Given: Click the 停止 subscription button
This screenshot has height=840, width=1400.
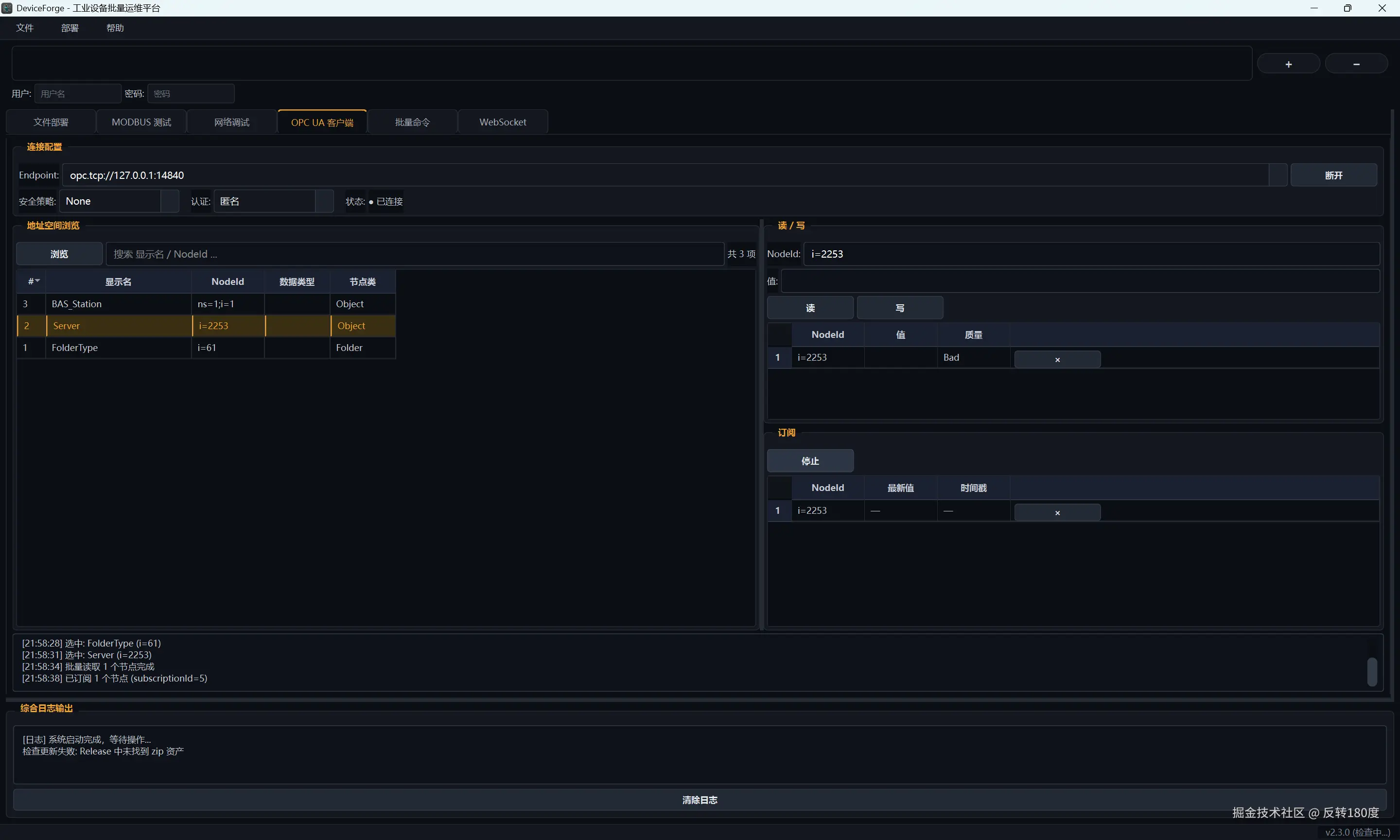Looking at the screenshot, I should (810, 461).
